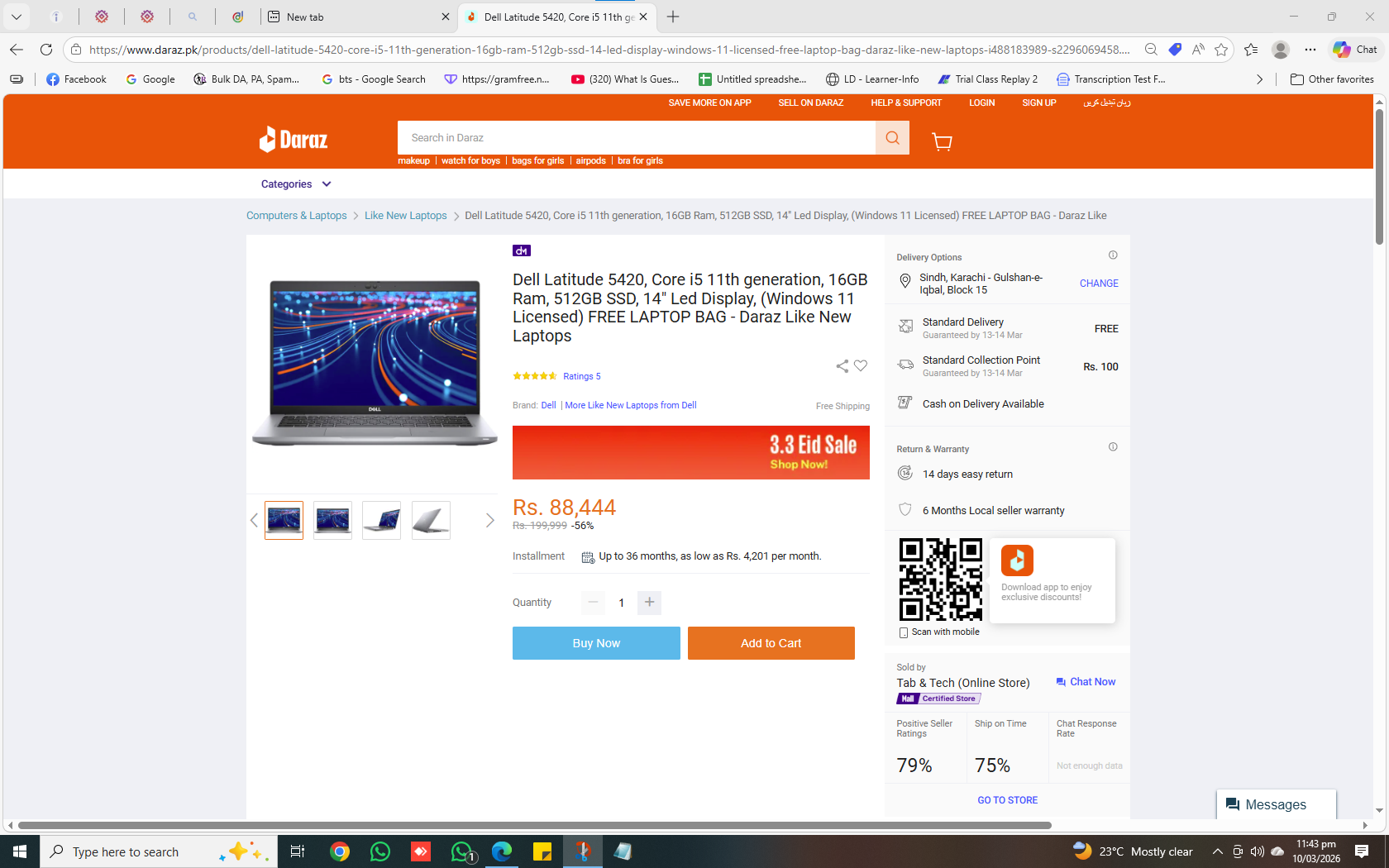Select the fourth laptop thumbnail

tap(432, 520)
